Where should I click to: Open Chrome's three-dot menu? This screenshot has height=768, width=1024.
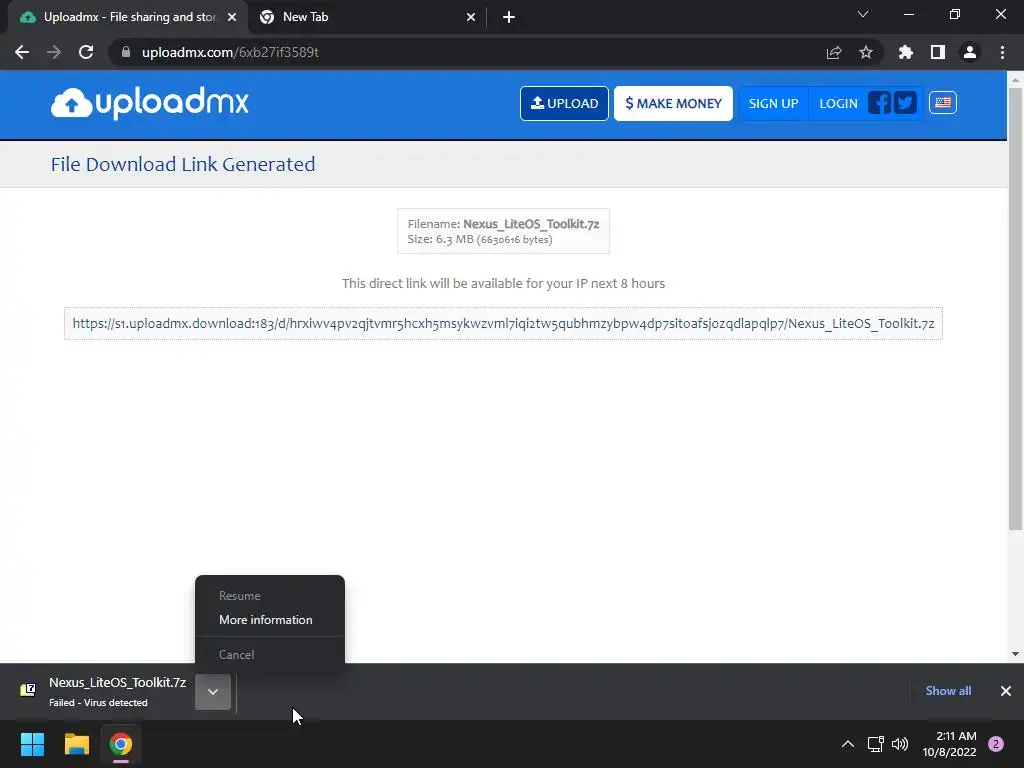[1002, 52]
